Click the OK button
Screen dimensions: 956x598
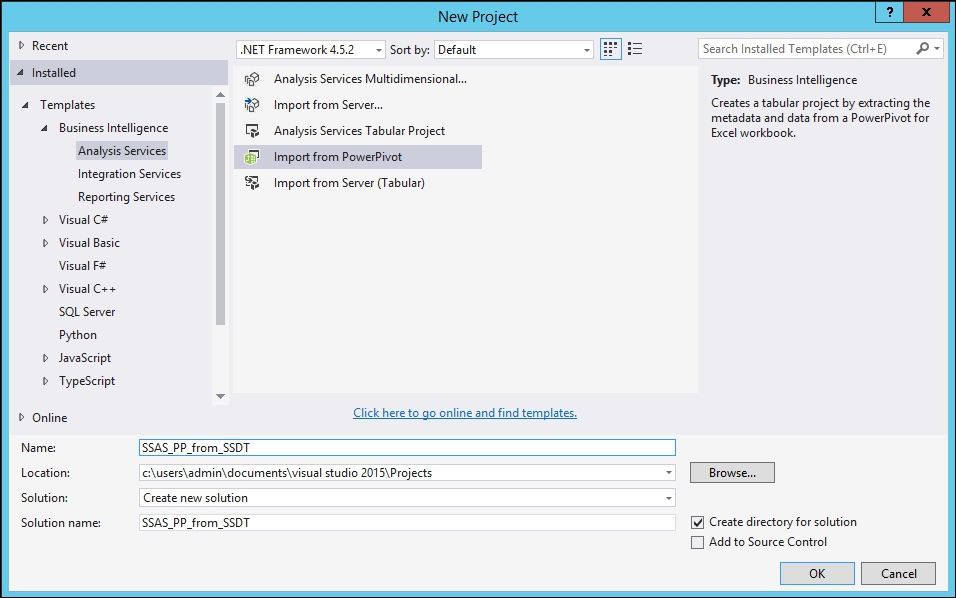(x=817, y=574)
